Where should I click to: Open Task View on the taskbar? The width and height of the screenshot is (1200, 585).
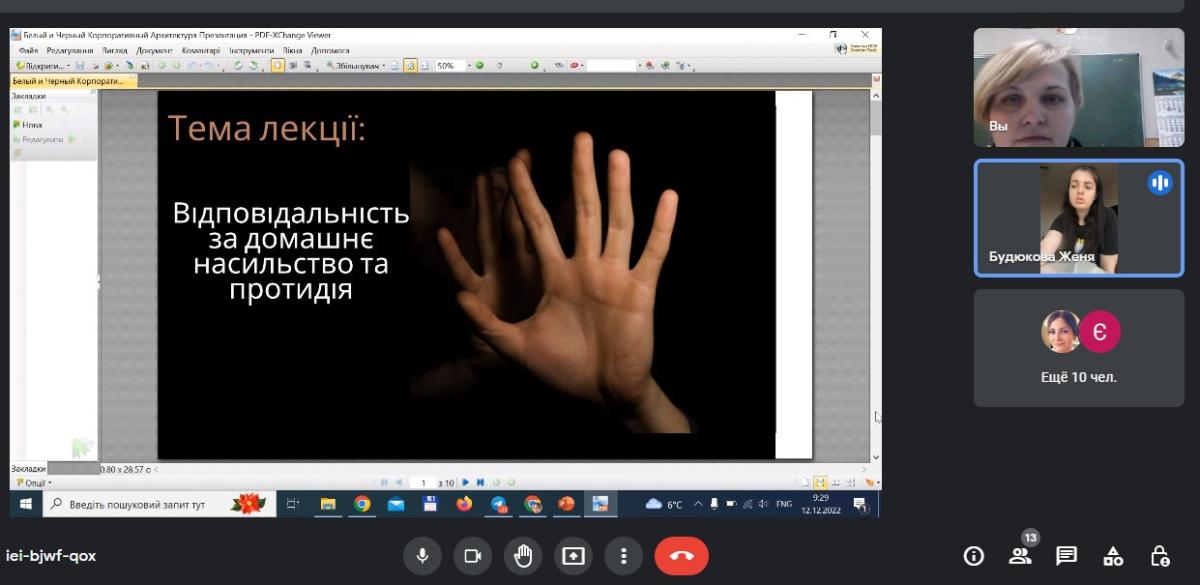pos(292,504)
